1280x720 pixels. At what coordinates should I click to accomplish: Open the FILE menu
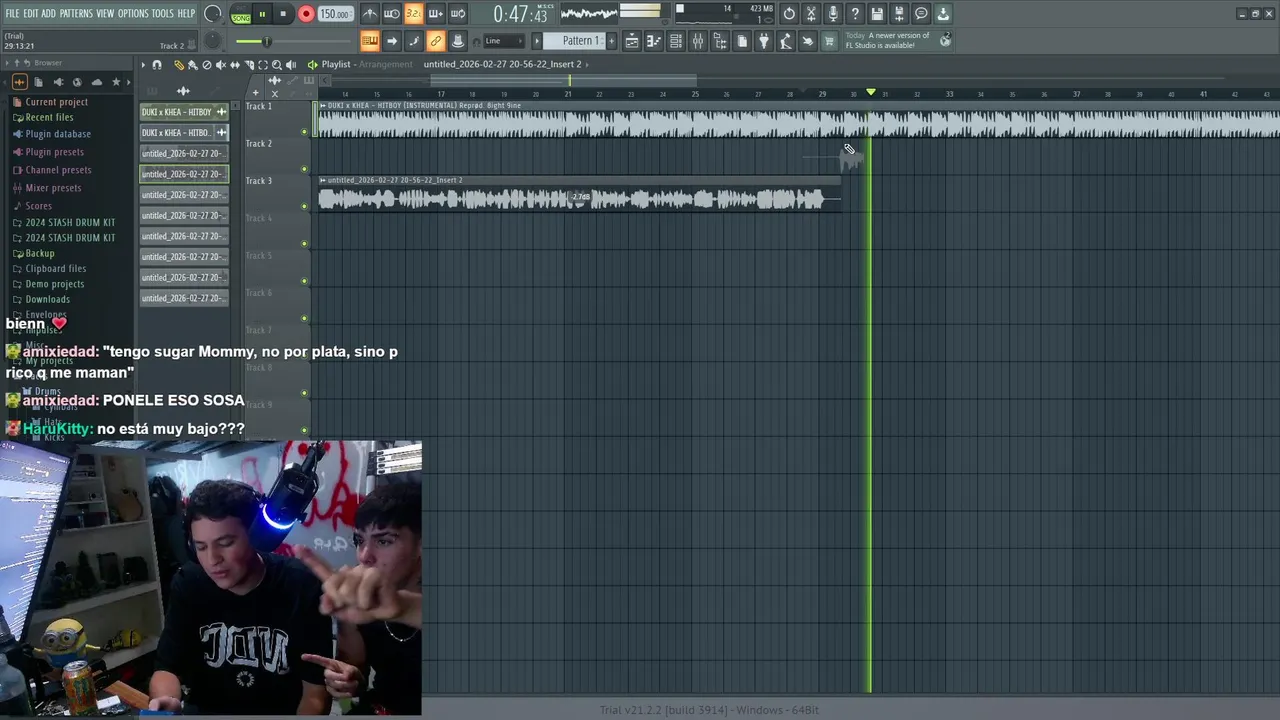click(12, 14)
